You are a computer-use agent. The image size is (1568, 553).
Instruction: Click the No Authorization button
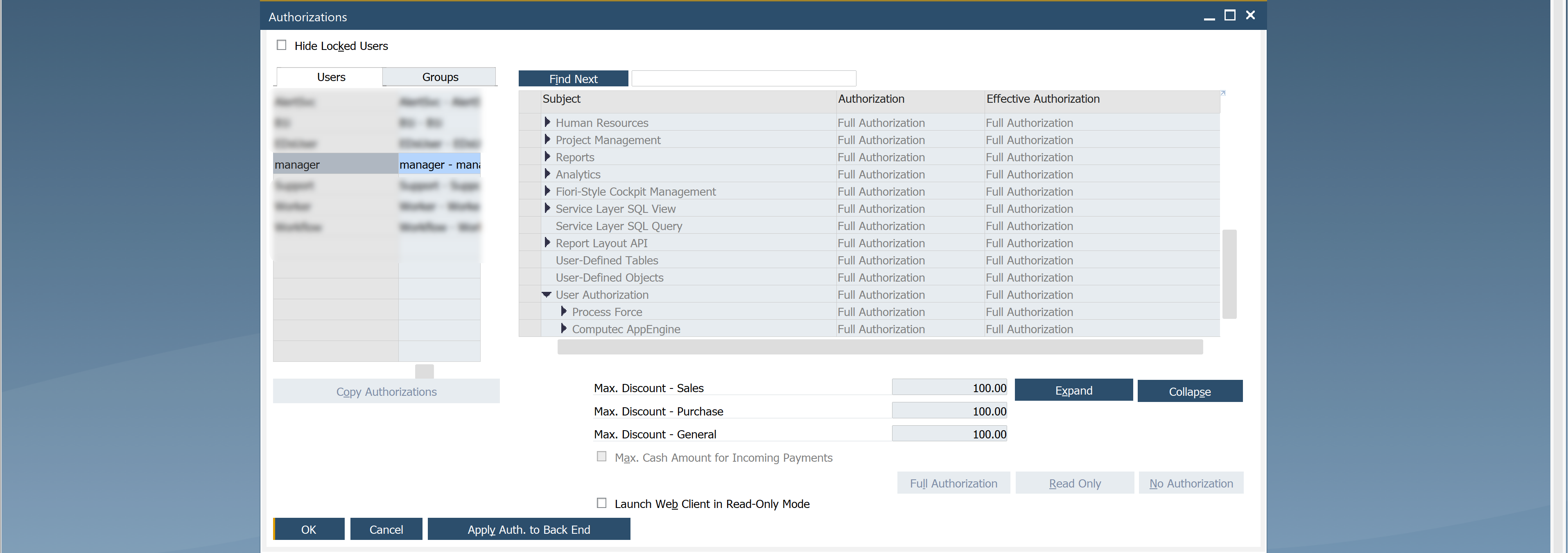click(1191, 483)
